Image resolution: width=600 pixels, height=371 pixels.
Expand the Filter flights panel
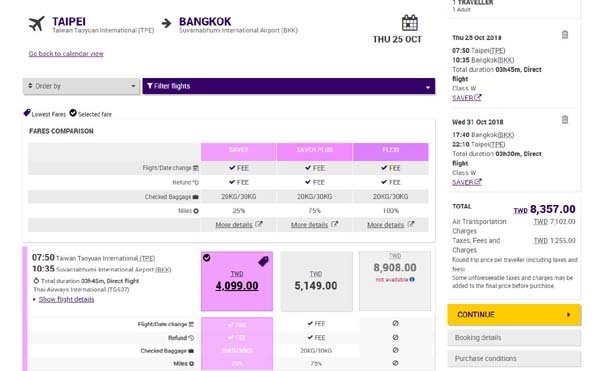click(x=289, y=86)
